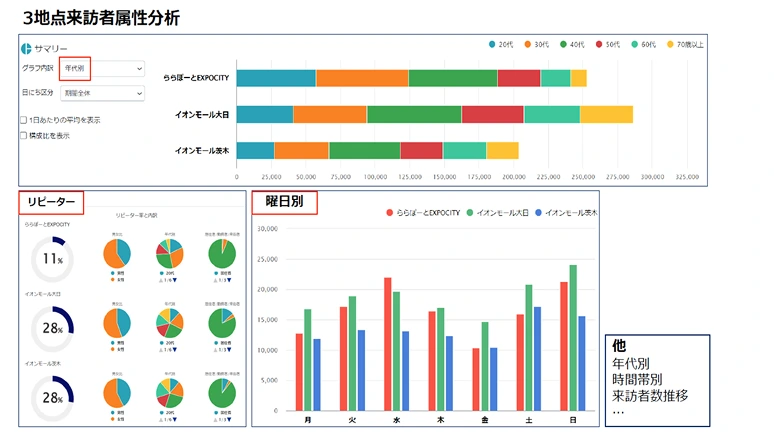The image size is (774, 433).
Task: Tick the 構成比を表示 checkbox
Action: point(23,135)
